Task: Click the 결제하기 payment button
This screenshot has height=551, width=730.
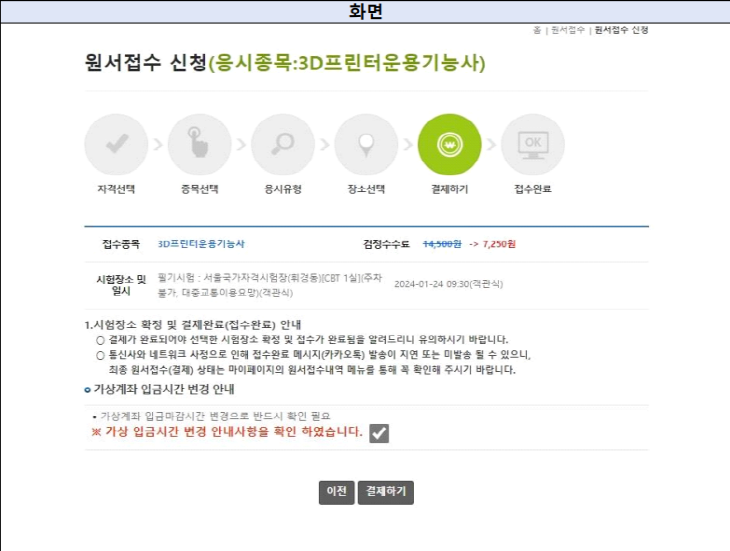Action: point(385,492)
